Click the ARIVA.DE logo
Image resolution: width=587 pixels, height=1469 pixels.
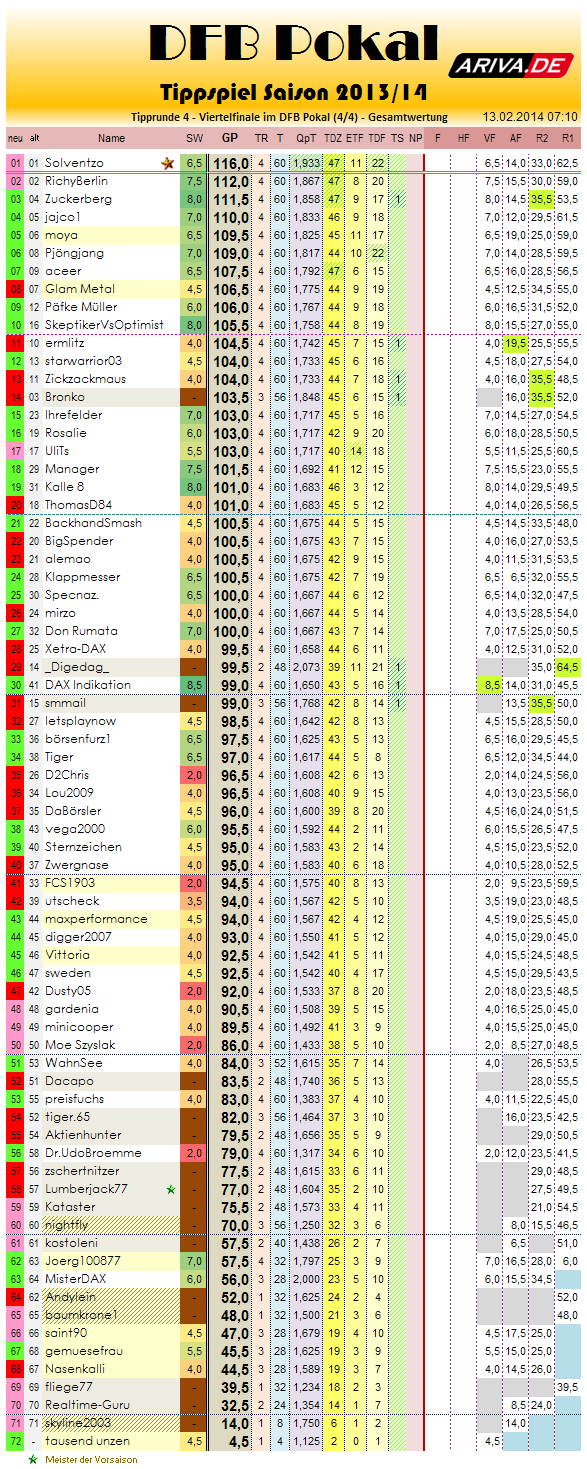coord(510,66)
